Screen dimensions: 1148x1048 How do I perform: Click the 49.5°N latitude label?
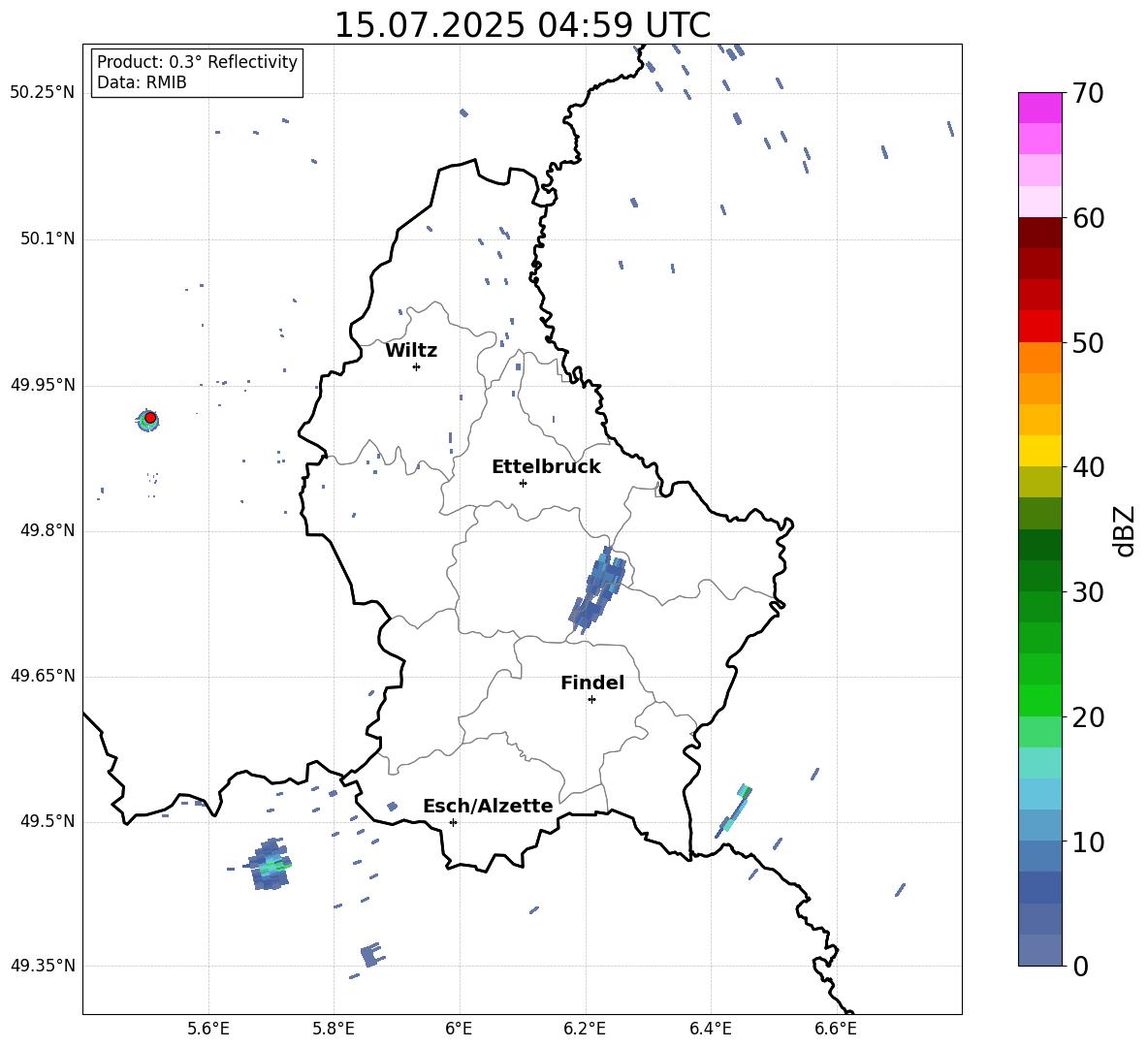tap(48, 821)
